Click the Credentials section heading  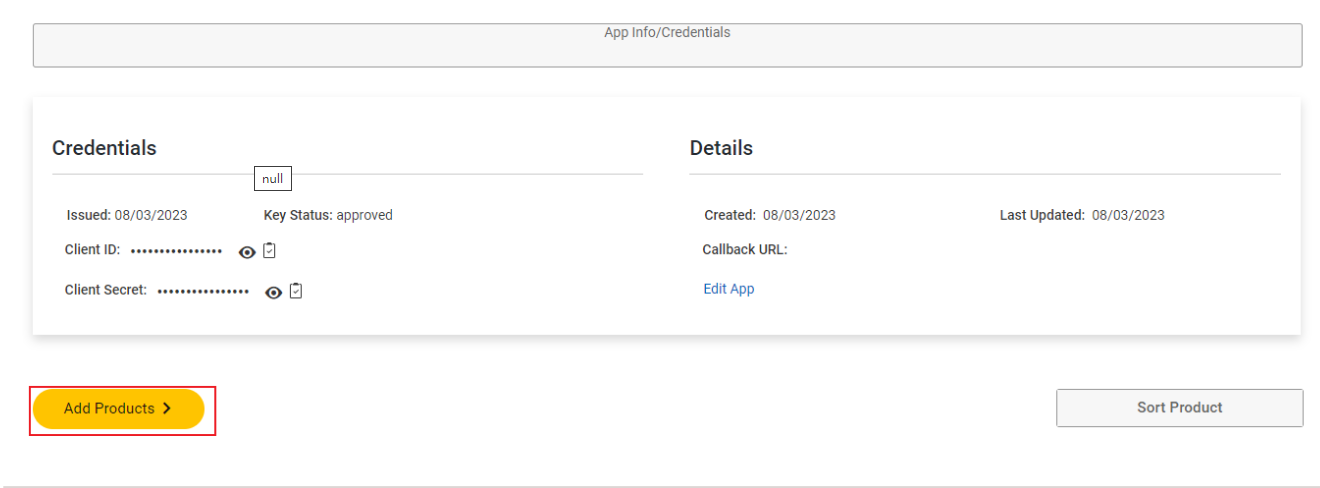click(104, 148)
